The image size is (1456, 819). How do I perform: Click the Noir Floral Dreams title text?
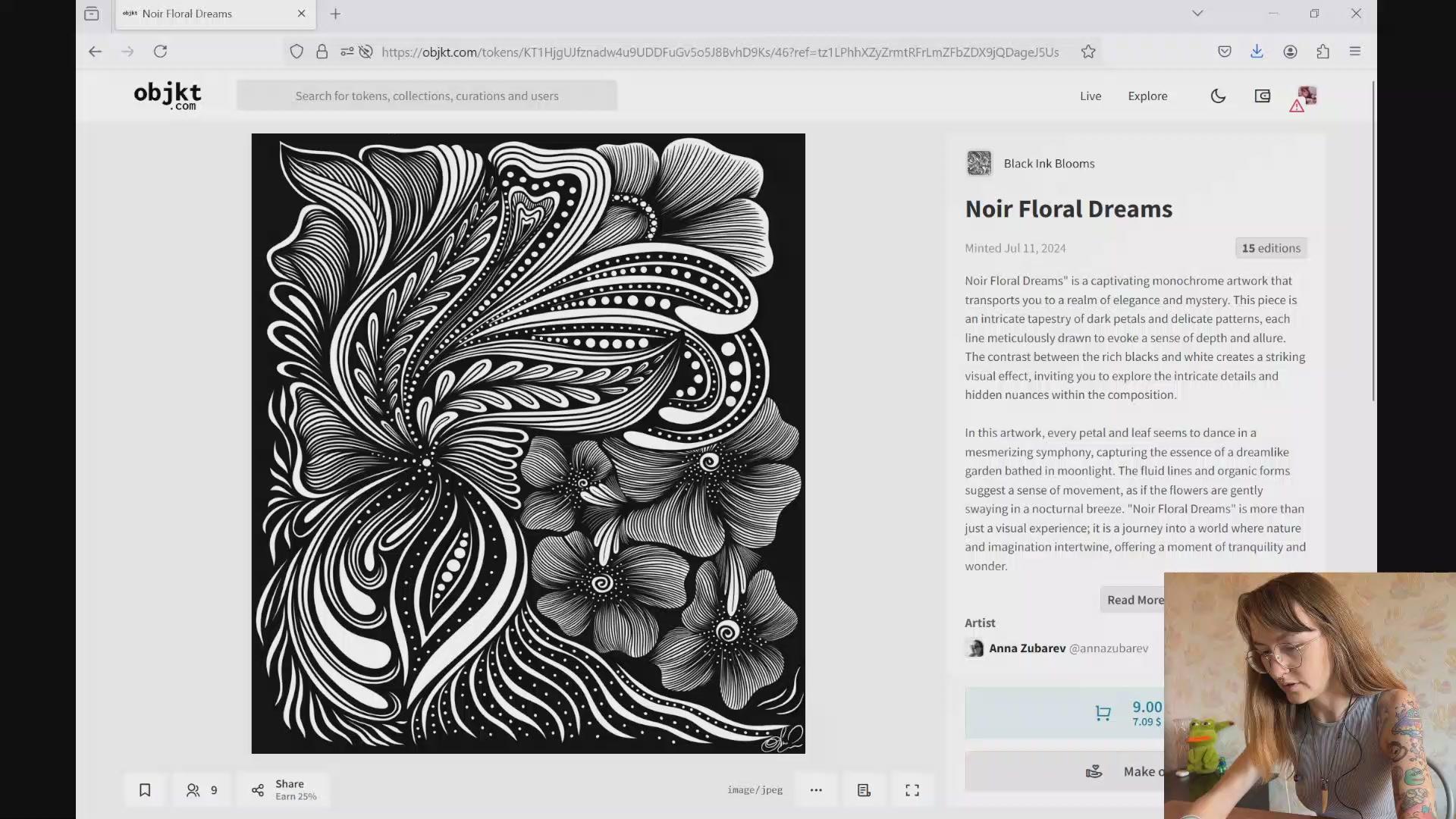click(1068, 209)
